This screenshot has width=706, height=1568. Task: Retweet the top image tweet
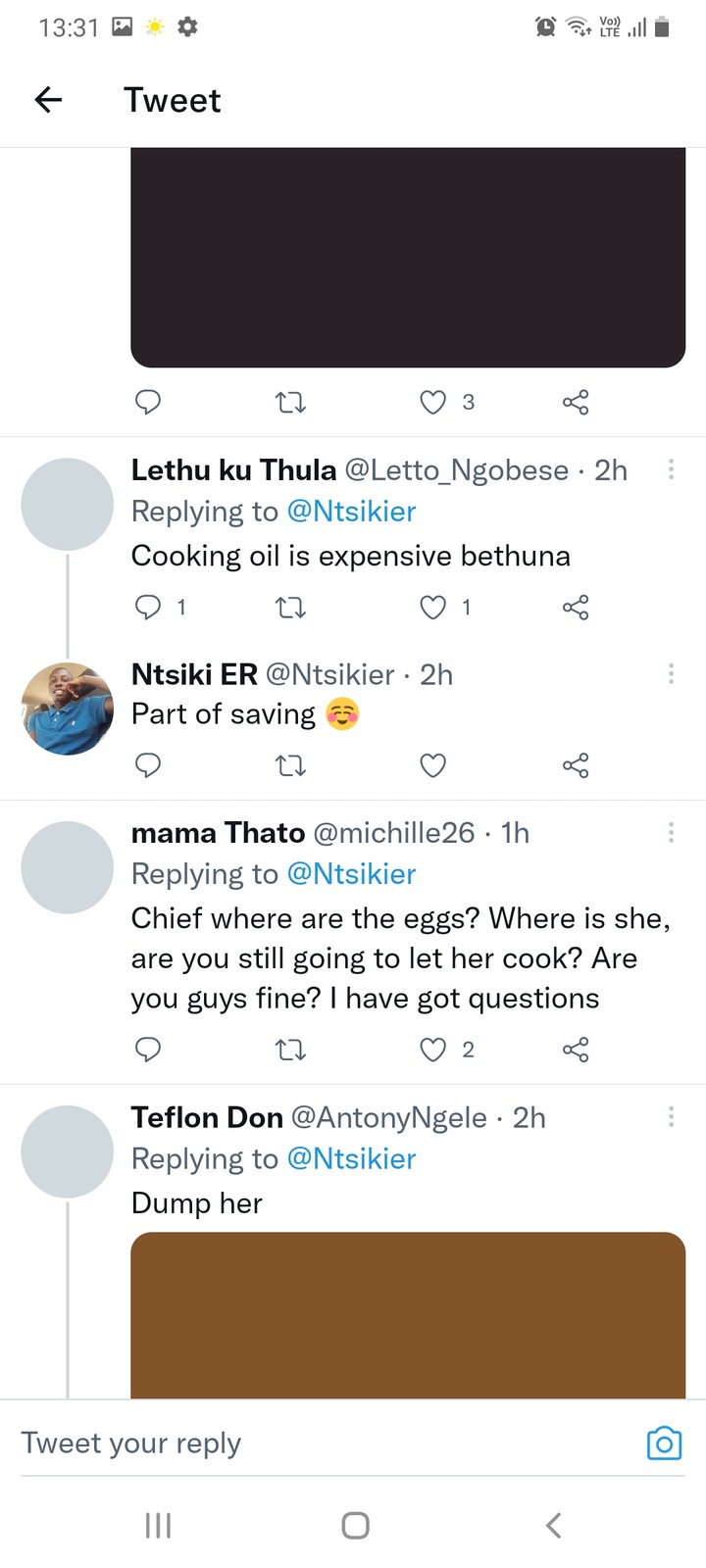(x=290, y=402)
